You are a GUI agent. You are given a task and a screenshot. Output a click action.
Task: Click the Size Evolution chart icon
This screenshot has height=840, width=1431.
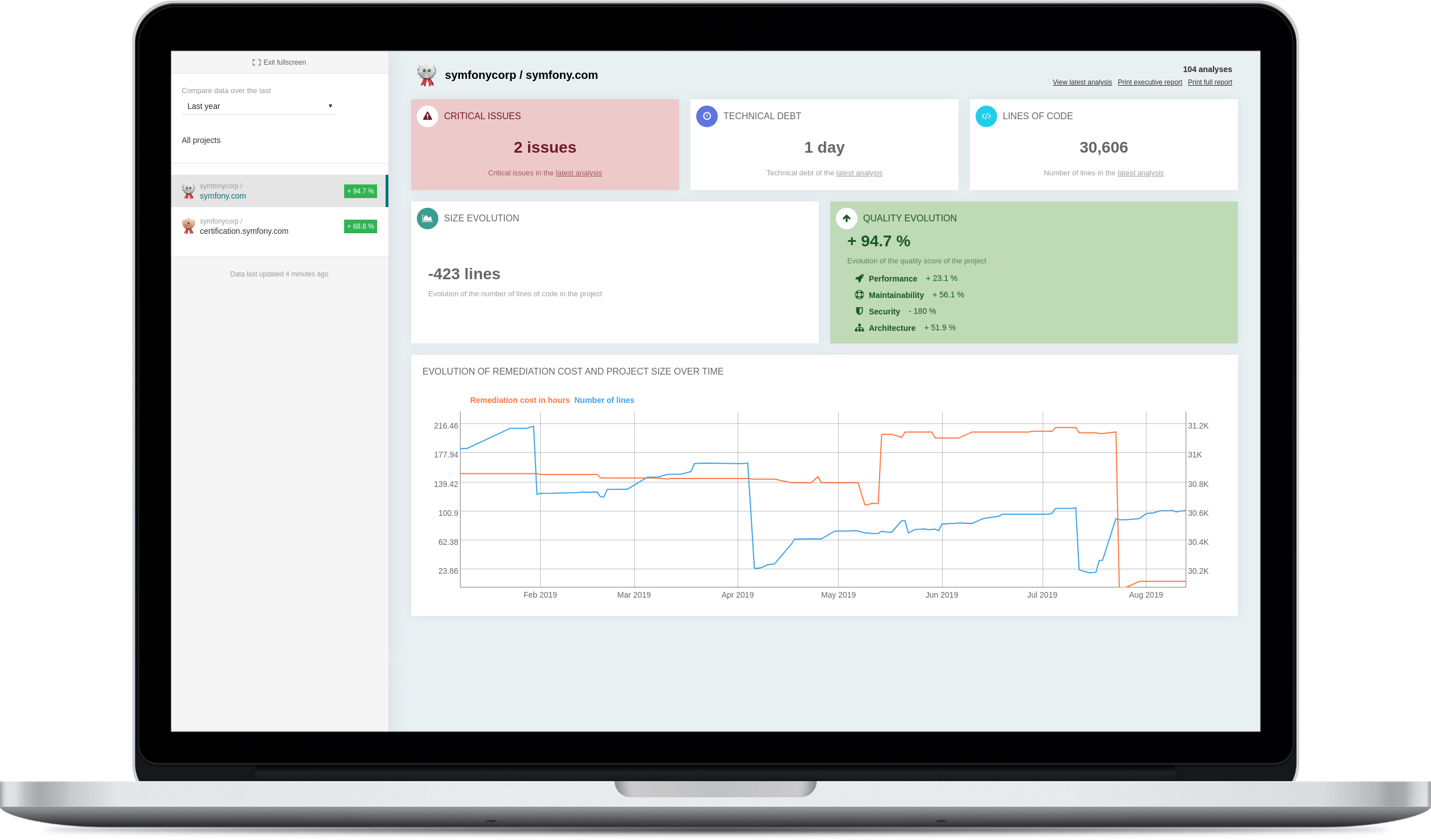[426, 219]
